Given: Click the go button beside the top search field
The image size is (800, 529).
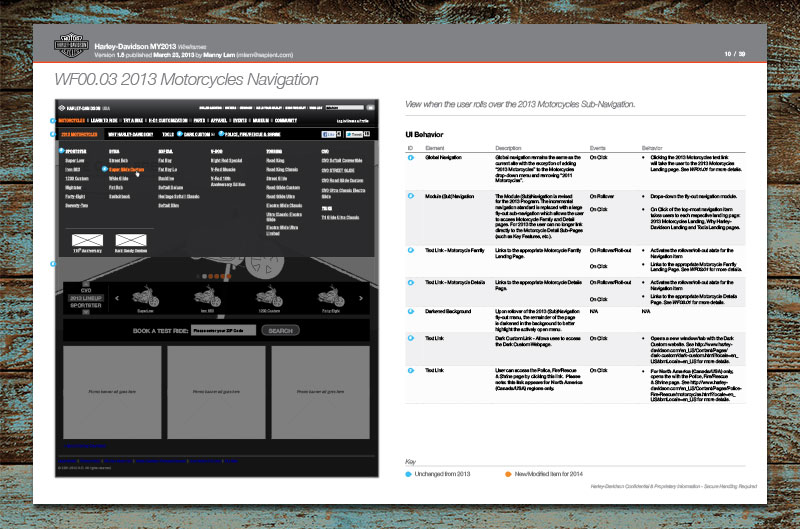Looking at the screenshot, I should (370, 108).
